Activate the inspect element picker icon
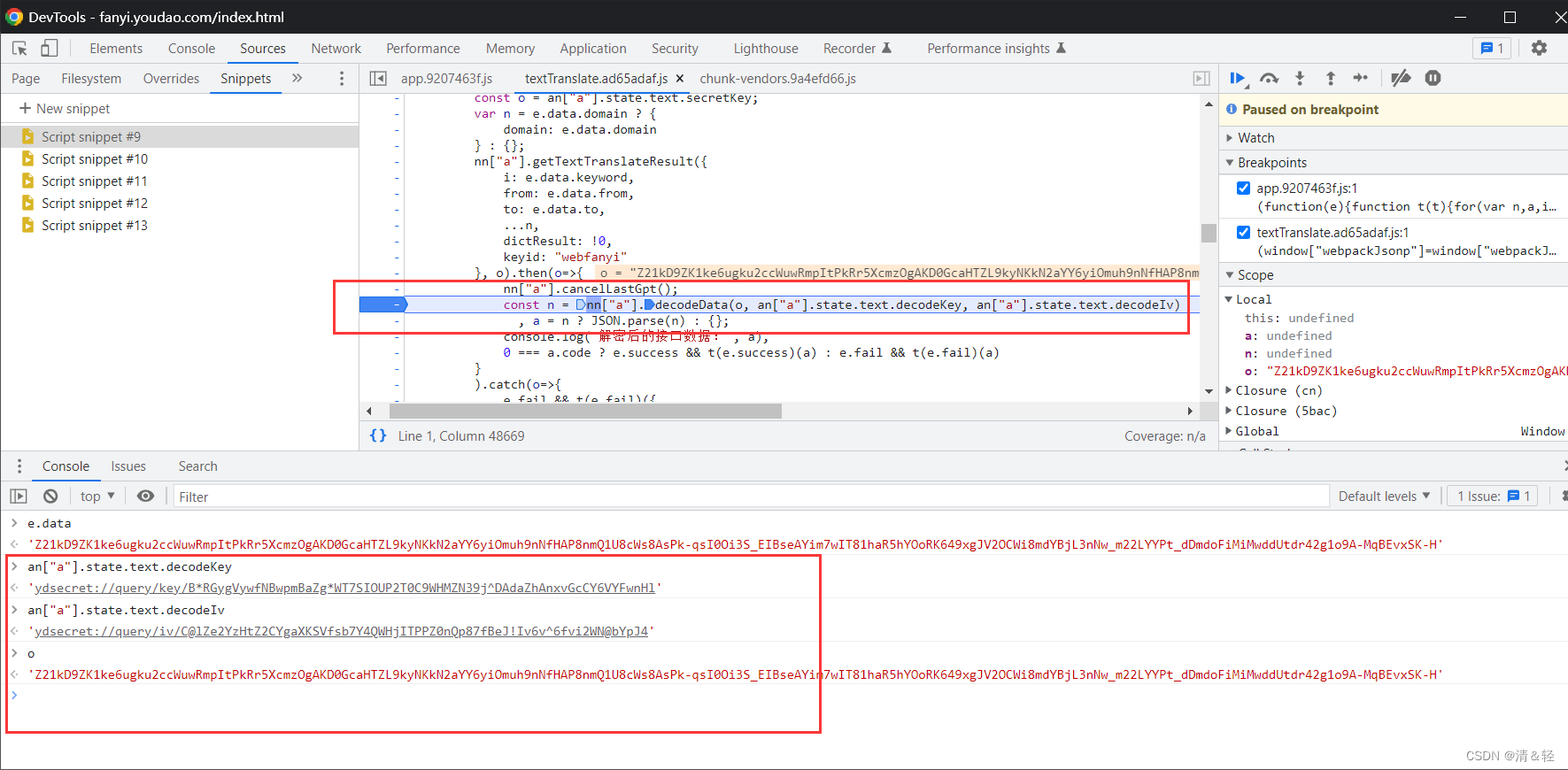 19,48
